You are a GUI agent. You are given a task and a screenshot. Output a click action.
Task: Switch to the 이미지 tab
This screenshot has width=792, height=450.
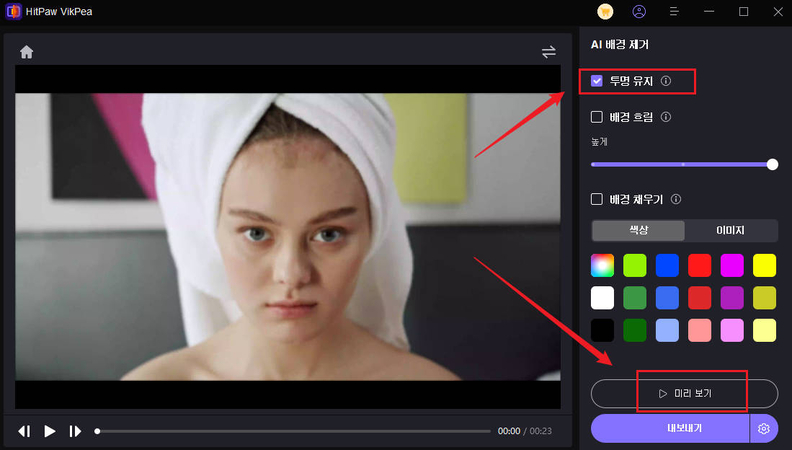730,230
